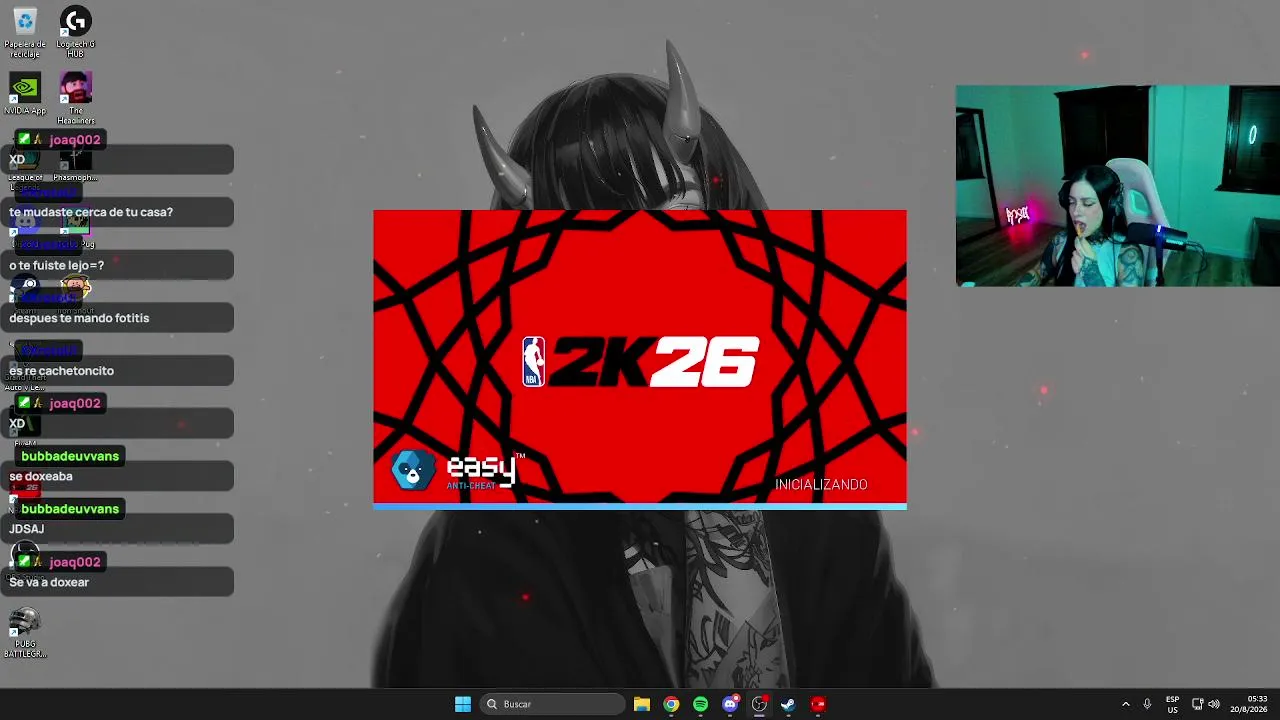Launch Logitech G HUB from the desktop
Screen dimensions: 1280x720
coord(76,30)
